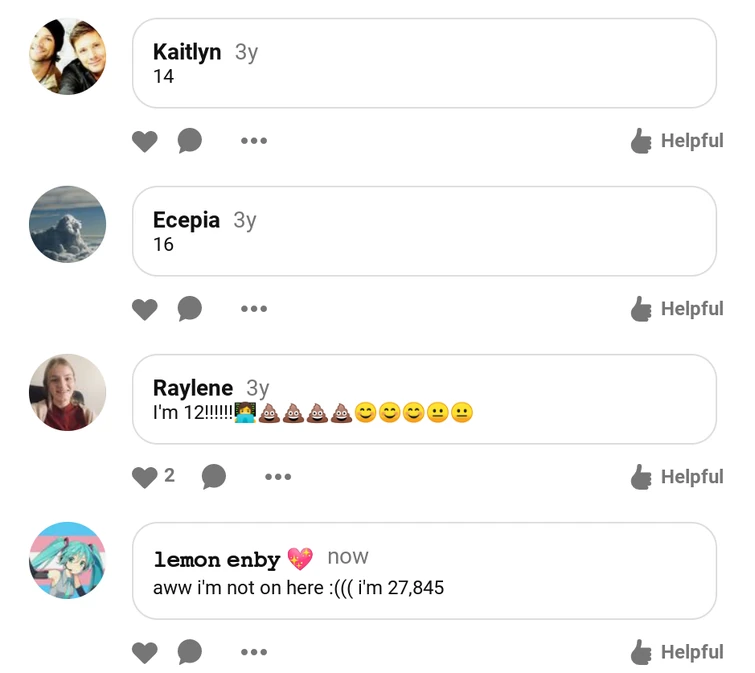Open Ecepia's cloud avatar
This screenshot has width=755, height=673.
click(x=67, y=224)
